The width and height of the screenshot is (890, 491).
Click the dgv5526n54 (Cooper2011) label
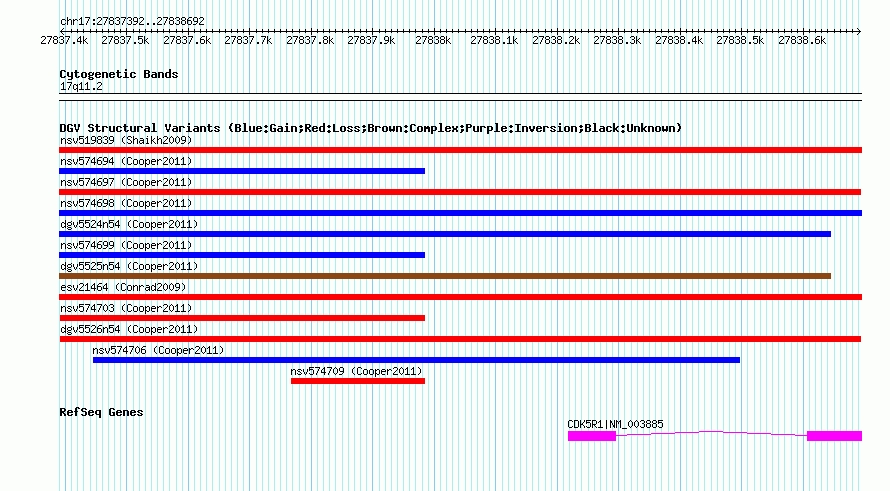click(x=129, y=329)
